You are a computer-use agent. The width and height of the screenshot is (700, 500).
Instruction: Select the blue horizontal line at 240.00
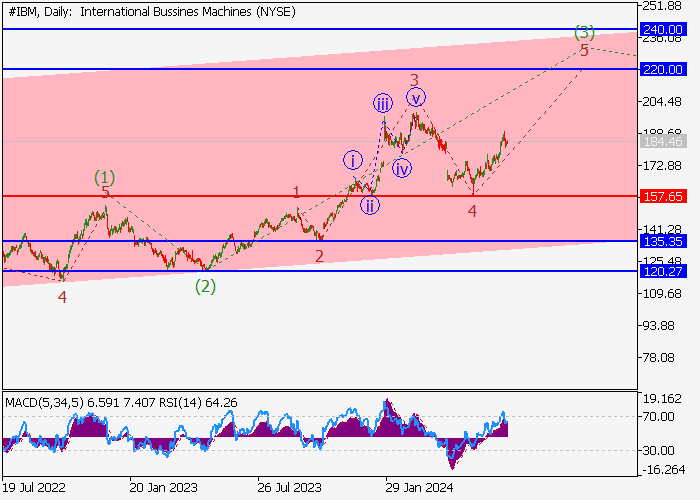(320, 29)
